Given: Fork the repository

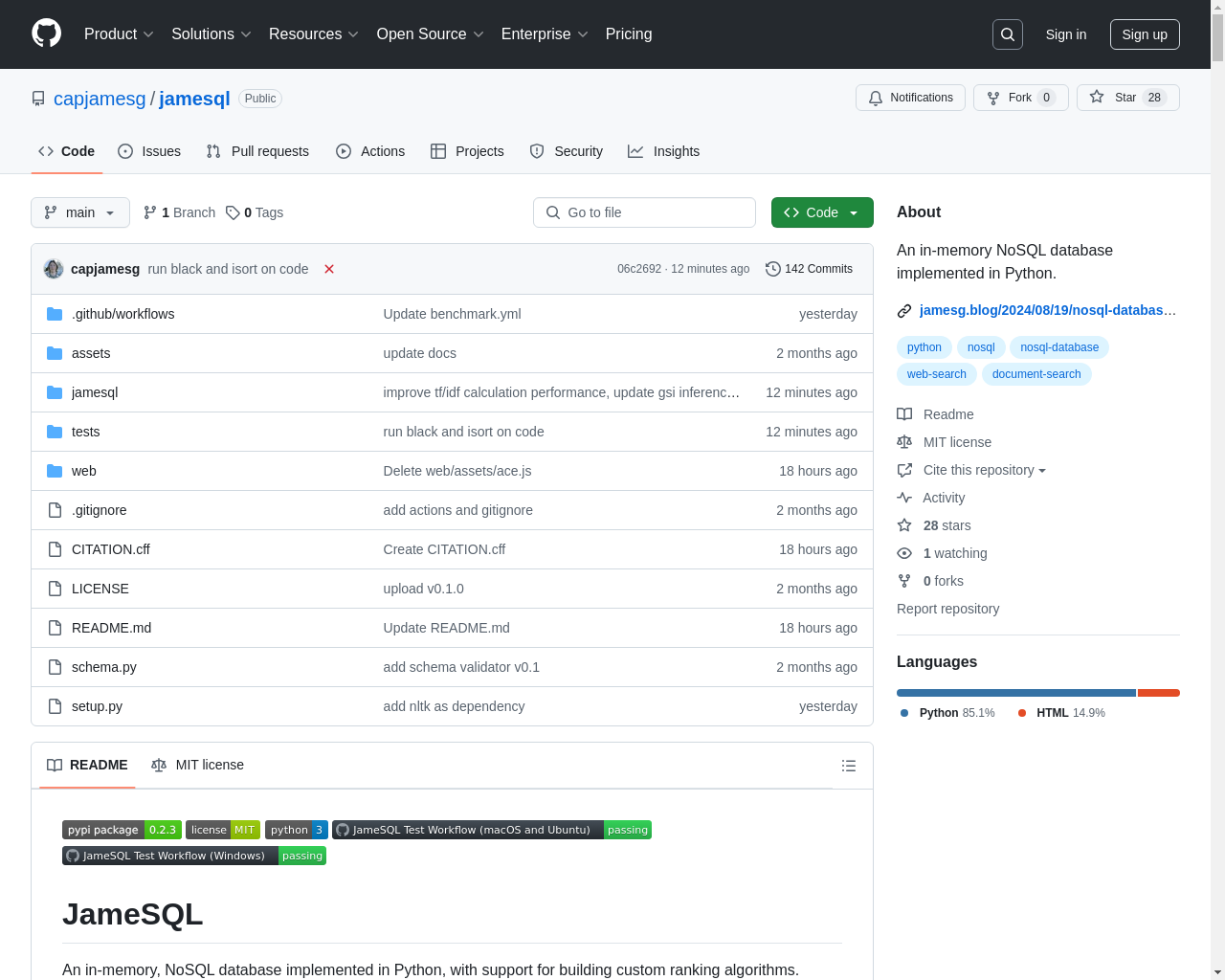Looking at the screenshot, I should (1020, 98).
